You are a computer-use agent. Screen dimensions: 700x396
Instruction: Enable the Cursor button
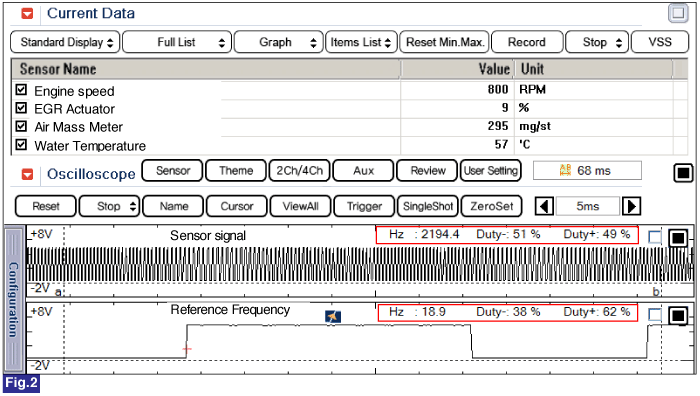(237, 206)
